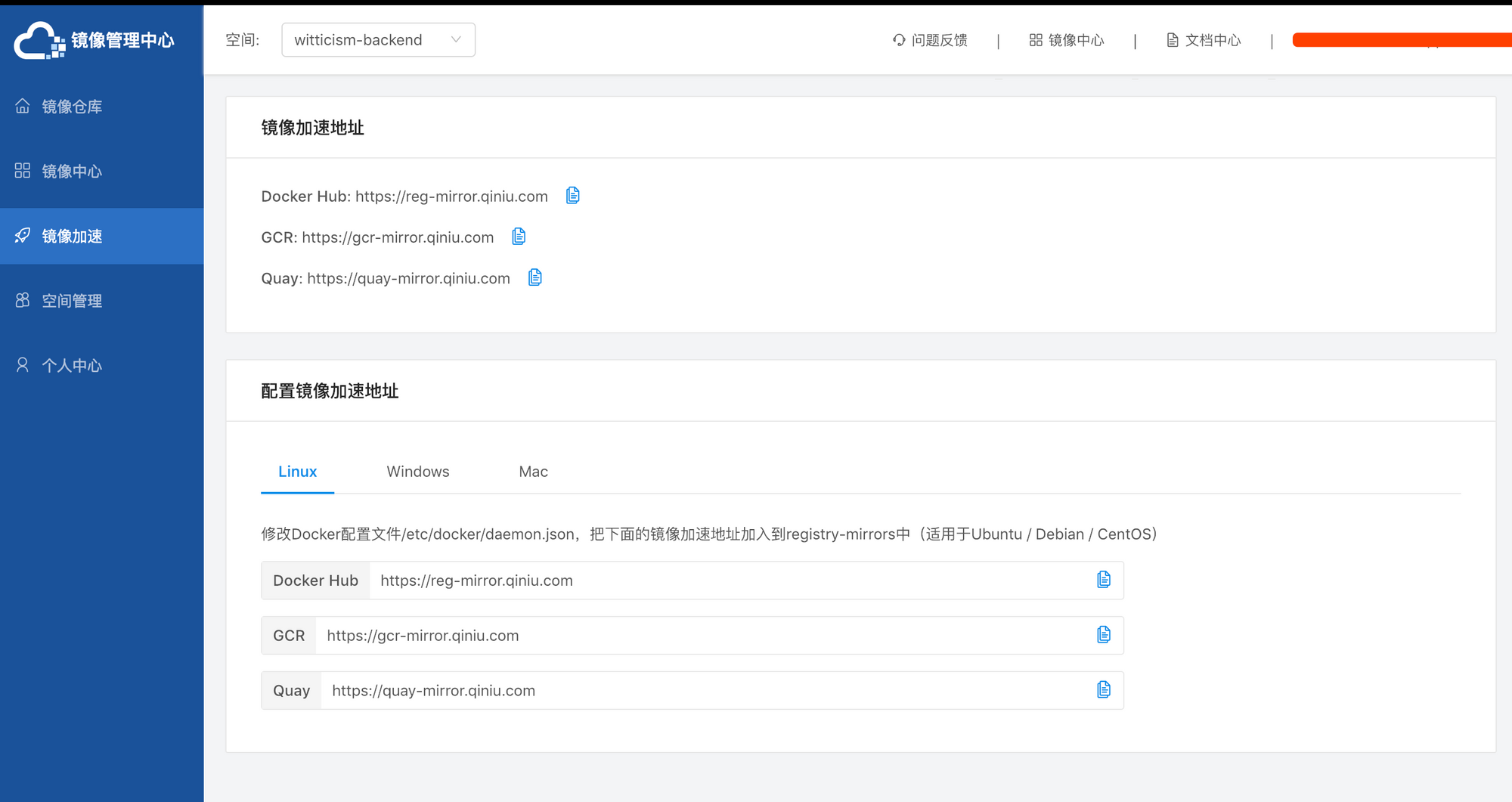Image resolution: width=1512 pixels, height=802 pixels.
Task: Copy the GCR mirror address in top card
Action: [x=519, y=237]
